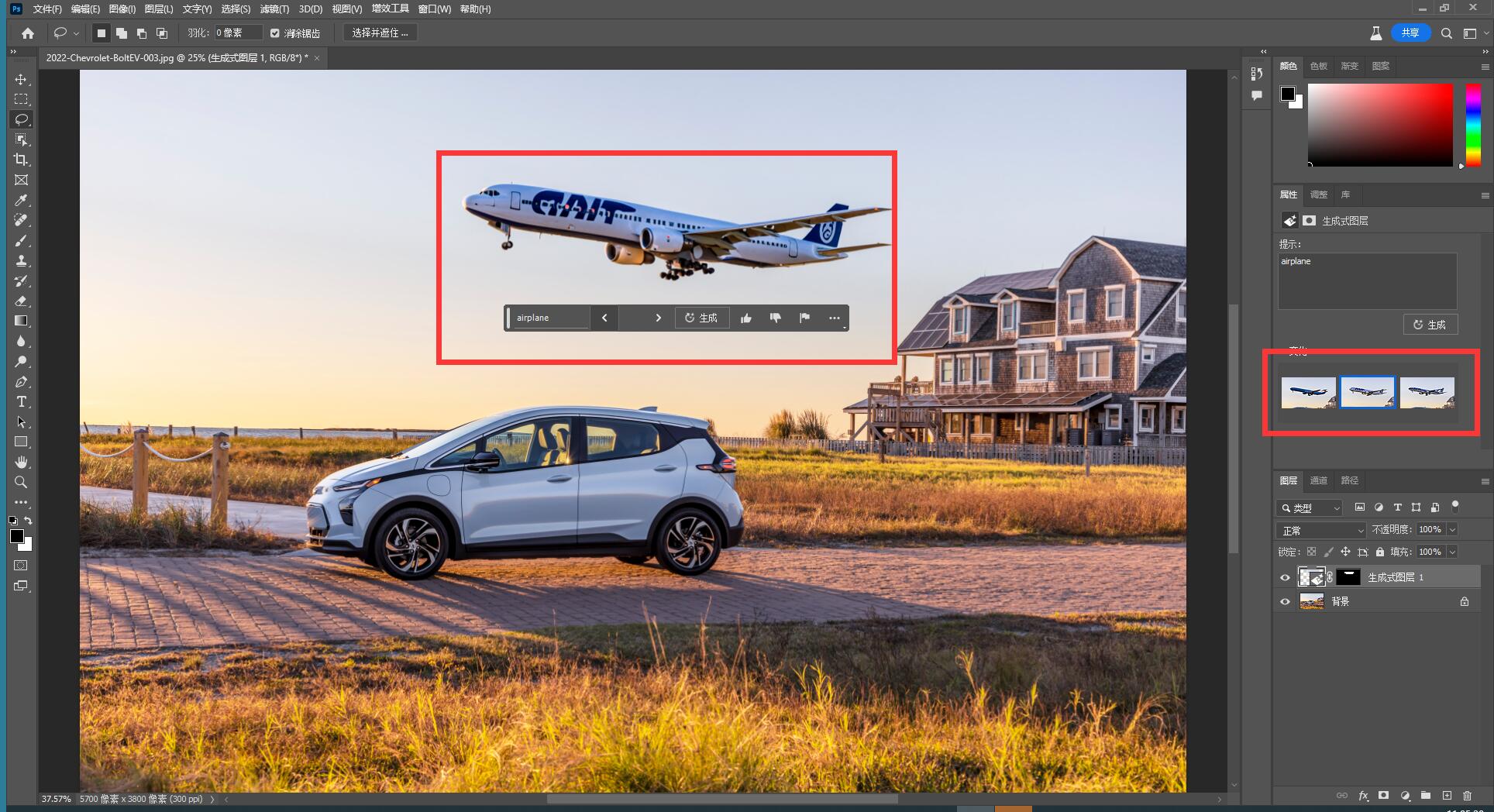Select the Pen tool

point(21,381)
